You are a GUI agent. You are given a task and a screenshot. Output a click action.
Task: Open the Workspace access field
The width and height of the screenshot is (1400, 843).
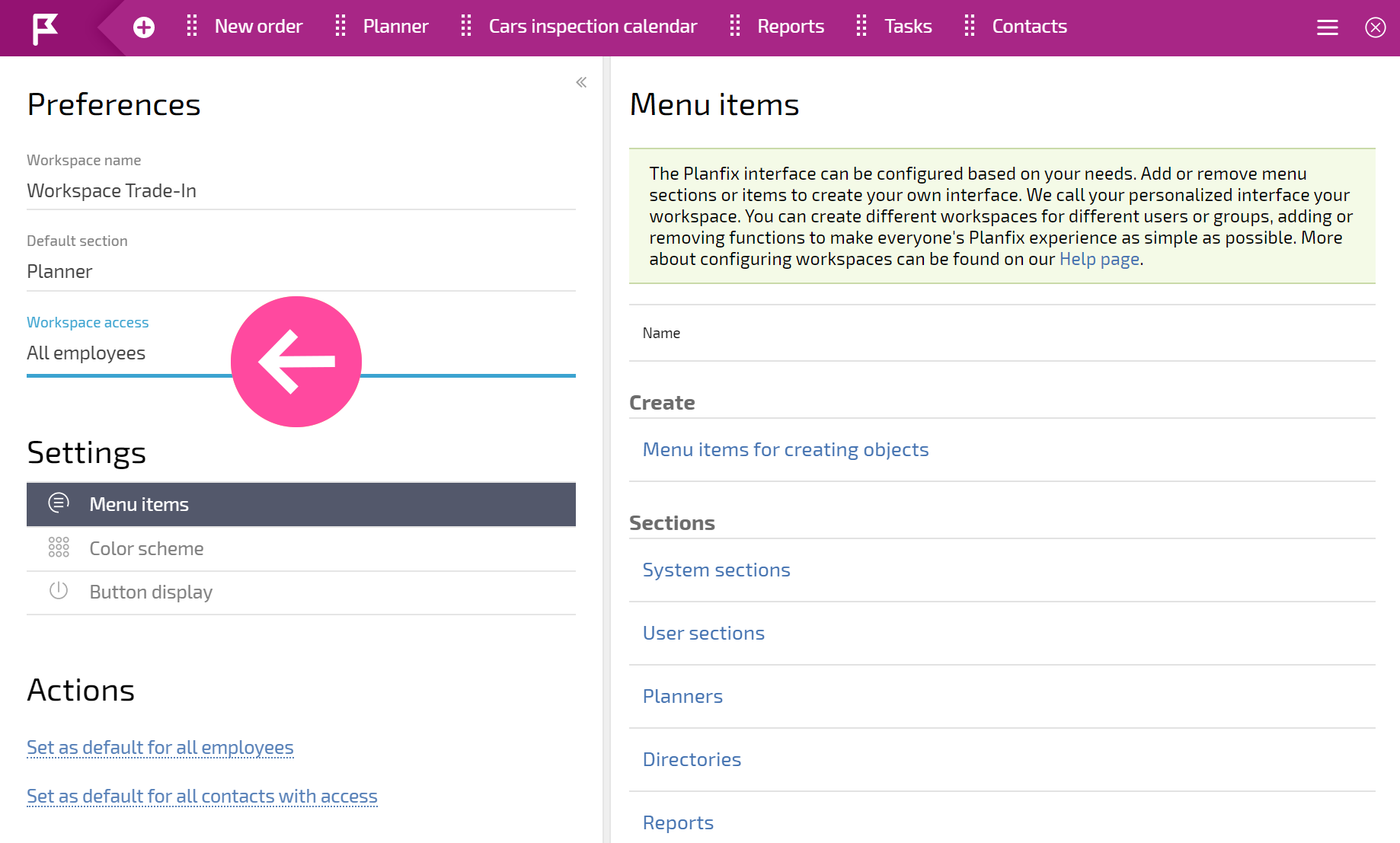[x=301, y=354]
